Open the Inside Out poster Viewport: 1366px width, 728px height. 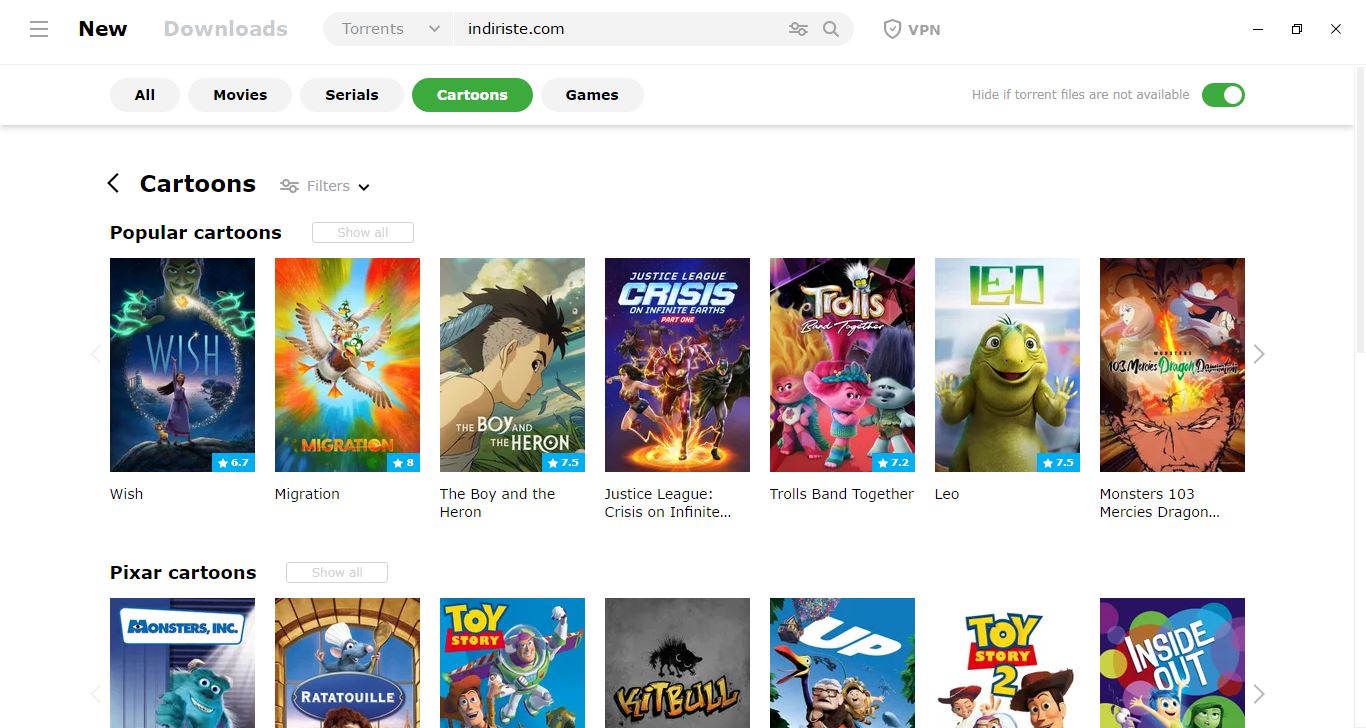pos(1172,663)
